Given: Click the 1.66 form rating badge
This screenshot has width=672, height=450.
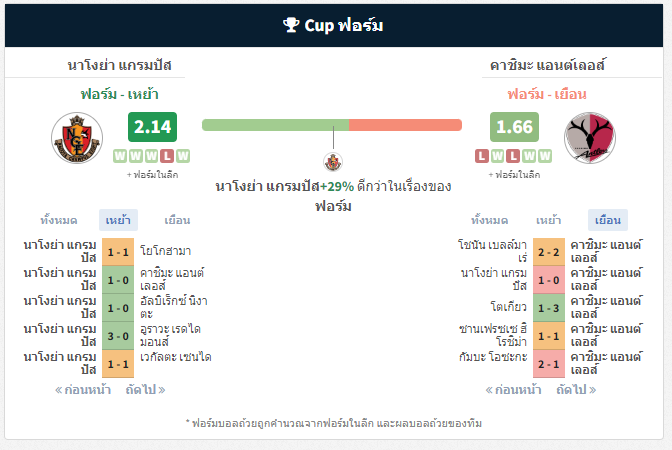Looking at the screenshot, I should point(514,127).
